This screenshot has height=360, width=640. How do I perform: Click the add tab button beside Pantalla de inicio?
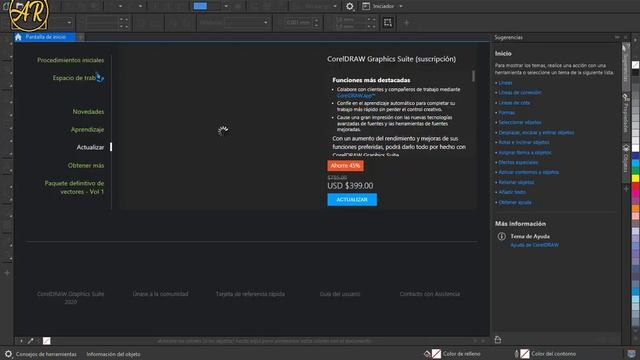pyautogui.click(x=81, y=37)
